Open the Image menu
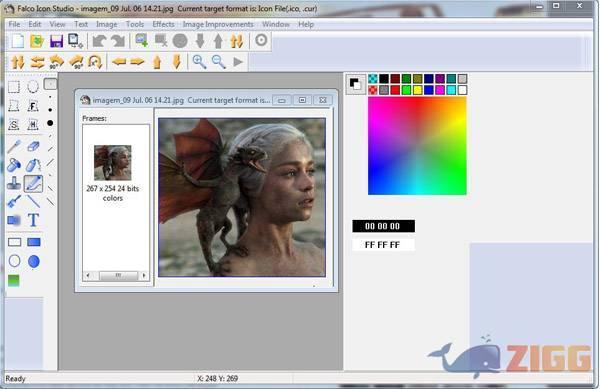The image size is (600, 389). click(106, 24)
